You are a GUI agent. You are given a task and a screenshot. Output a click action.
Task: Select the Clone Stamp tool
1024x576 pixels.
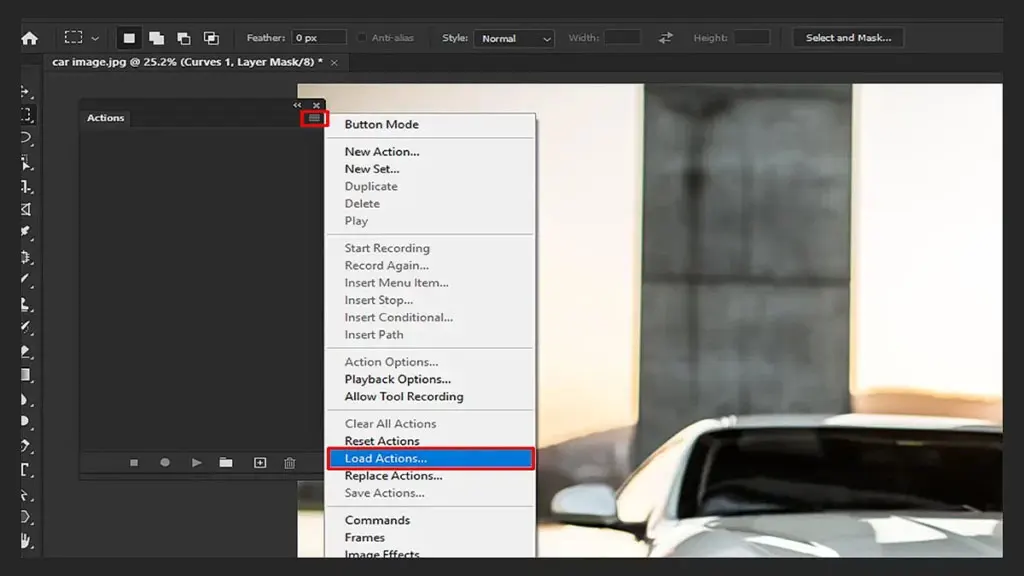click(26, 304)
